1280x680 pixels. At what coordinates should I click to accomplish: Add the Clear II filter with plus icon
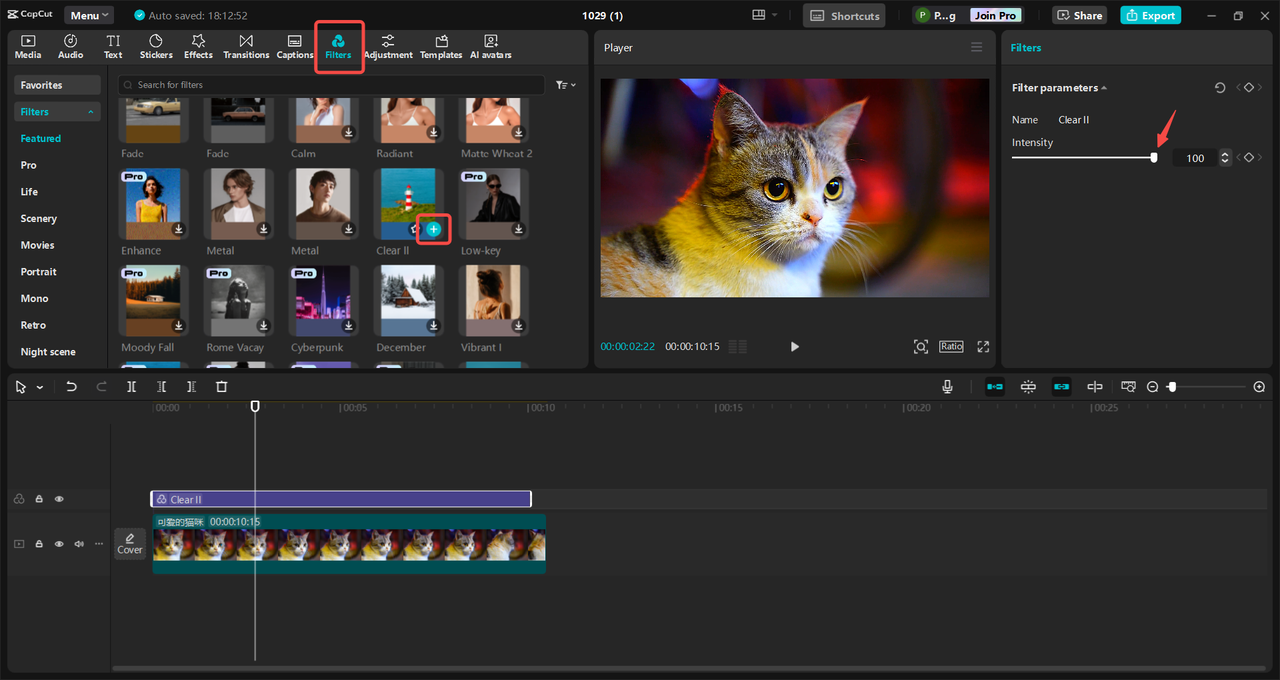coord(433,229)
